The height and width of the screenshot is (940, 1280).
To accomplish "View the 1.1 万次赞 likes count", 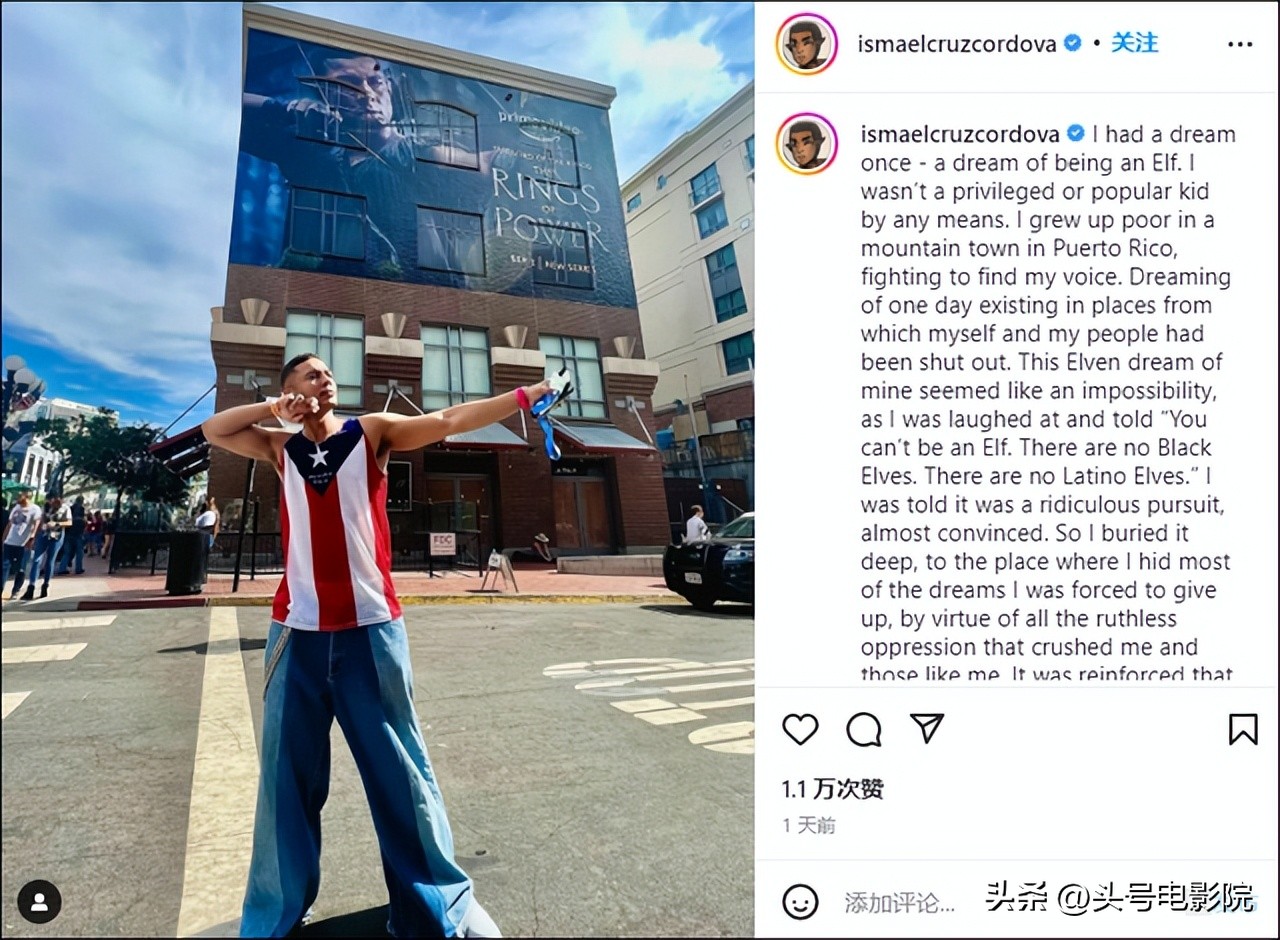I will (x=833, y=789).
